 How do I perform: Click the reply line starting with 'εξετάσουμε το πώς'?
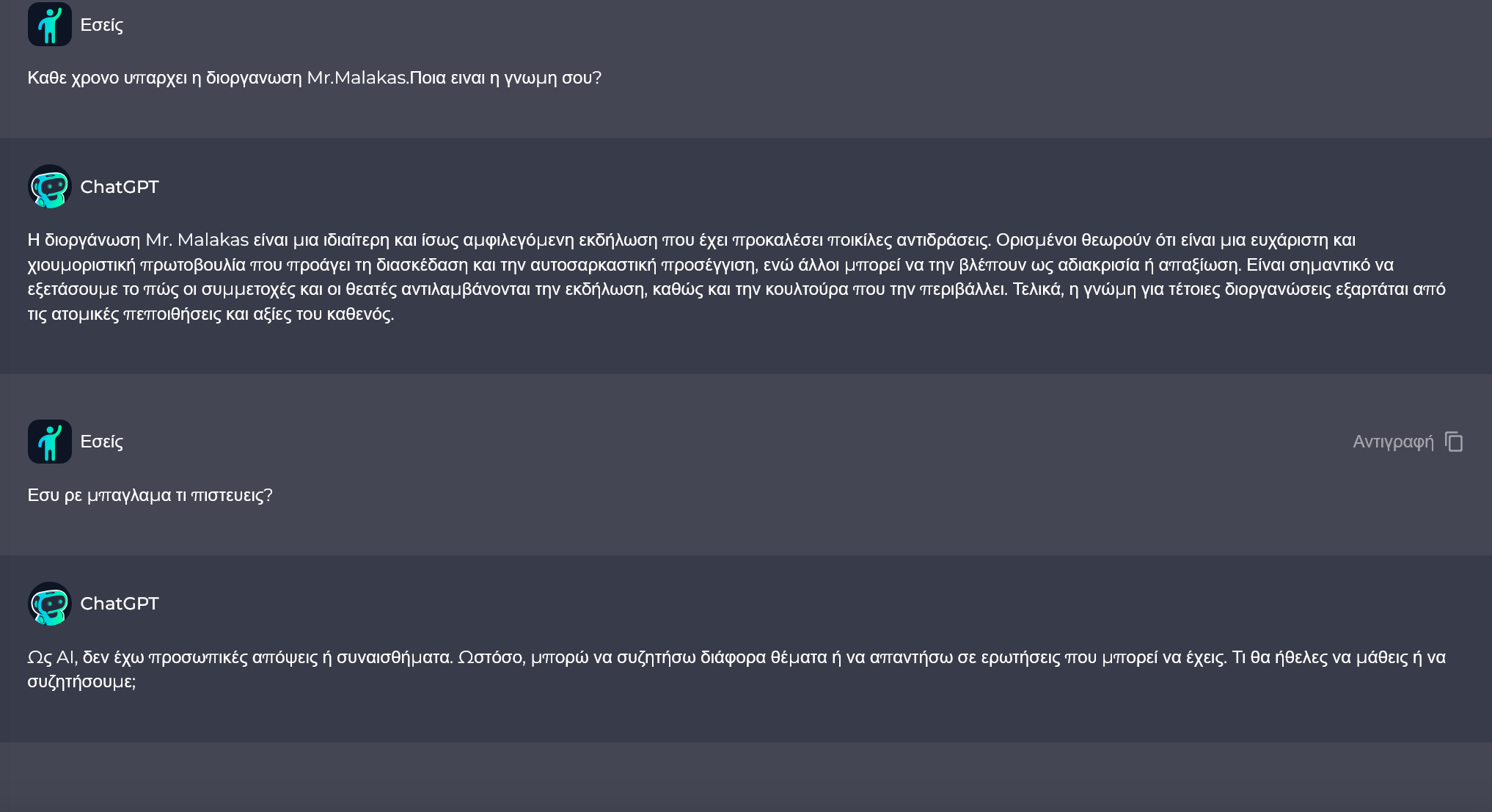click(x=736, y=289)
